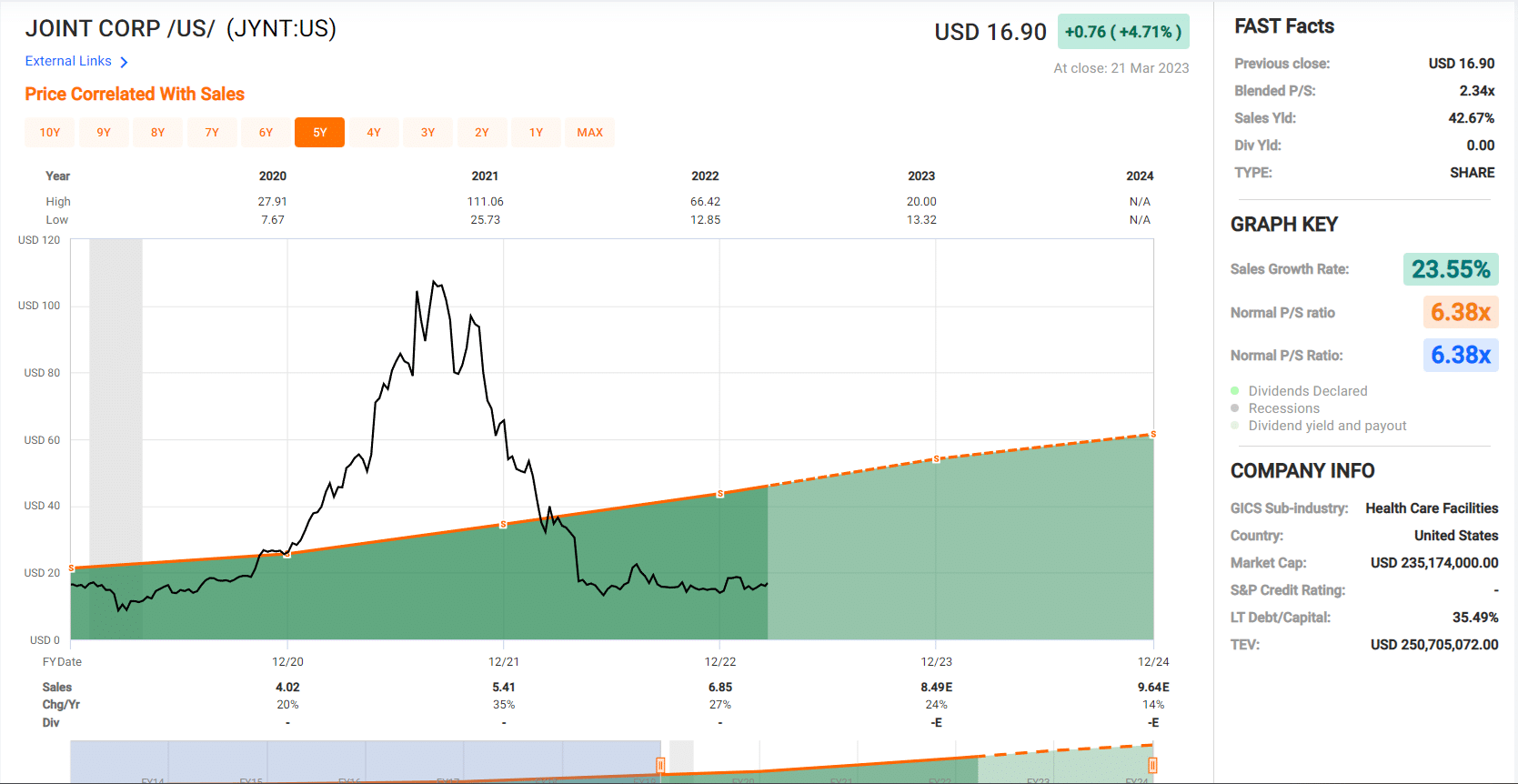Click the 12/22 Sales value 6.85
This screenshot has height=784, width=1518.
(720, 688)
